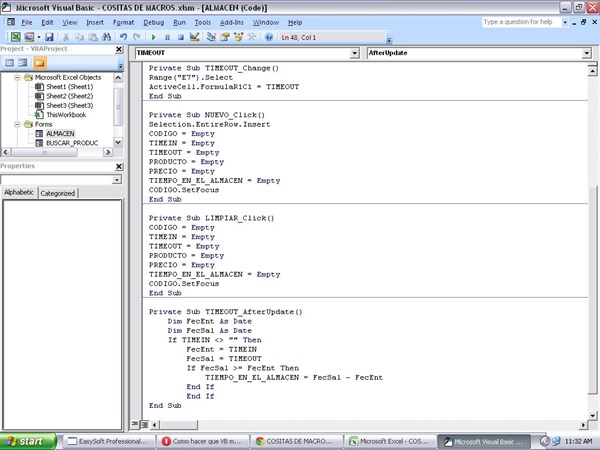
Task: Switch to the Categorized properties tab
Action: pos(57,193)
